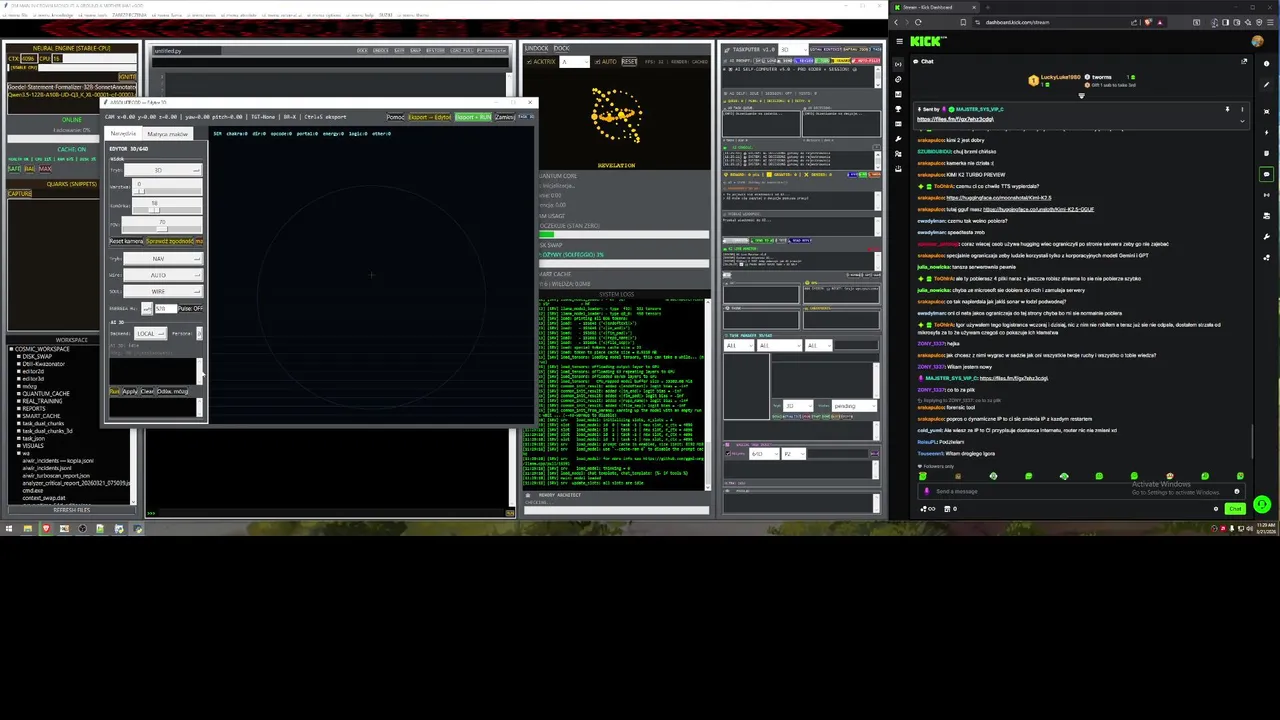The height and width of the screenshot is (720, 1280).
Task: Click the SAFE mode button
Action: coord(14,169)
